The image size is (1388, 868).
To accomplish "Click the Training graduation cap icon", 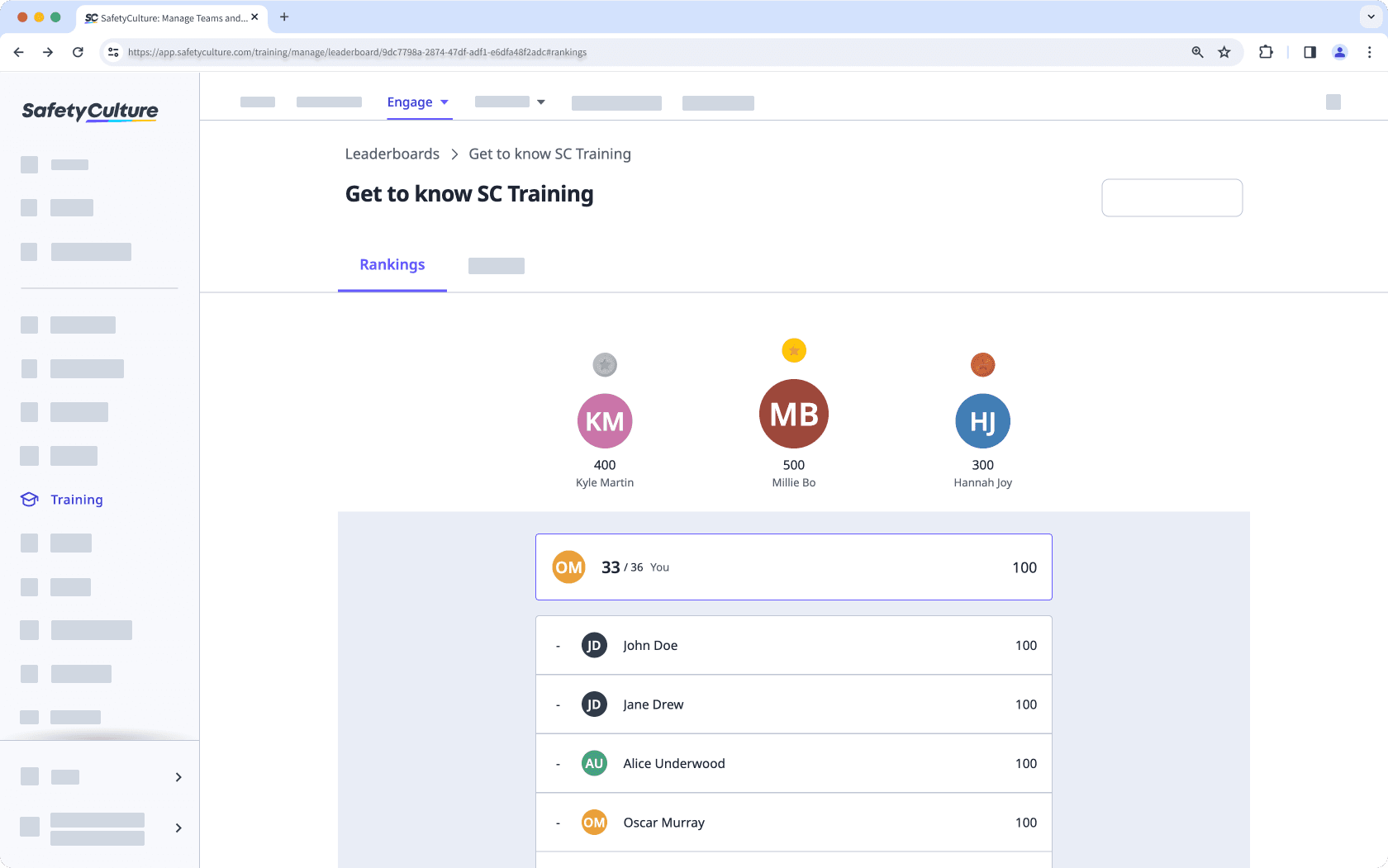I will [x=30, y=500].
